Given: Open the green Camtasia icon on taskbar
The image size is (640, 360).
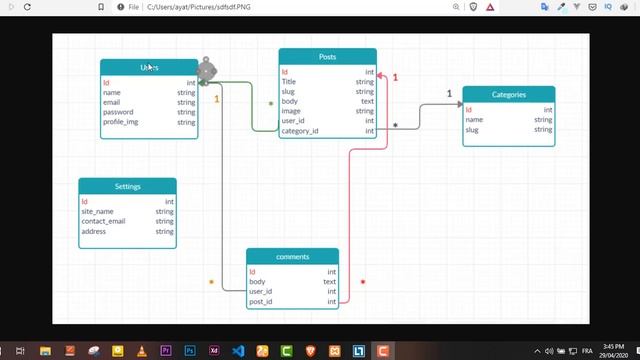Looking at the screenshot, I should pos(287,351).
